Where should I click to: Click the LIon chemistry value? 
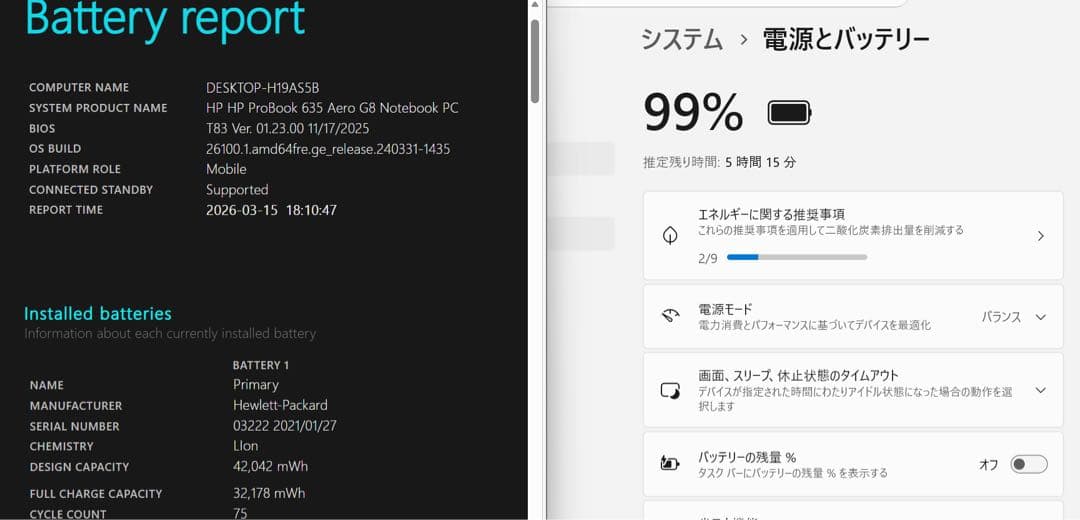point(246,446)
